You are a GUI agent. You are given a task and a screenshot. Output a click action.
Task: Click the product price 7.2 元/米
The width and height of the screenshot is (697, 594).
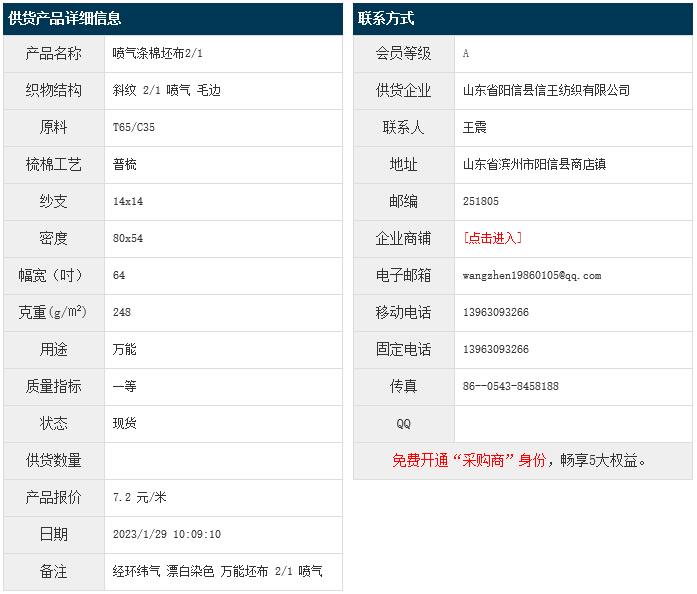[140, 497]
